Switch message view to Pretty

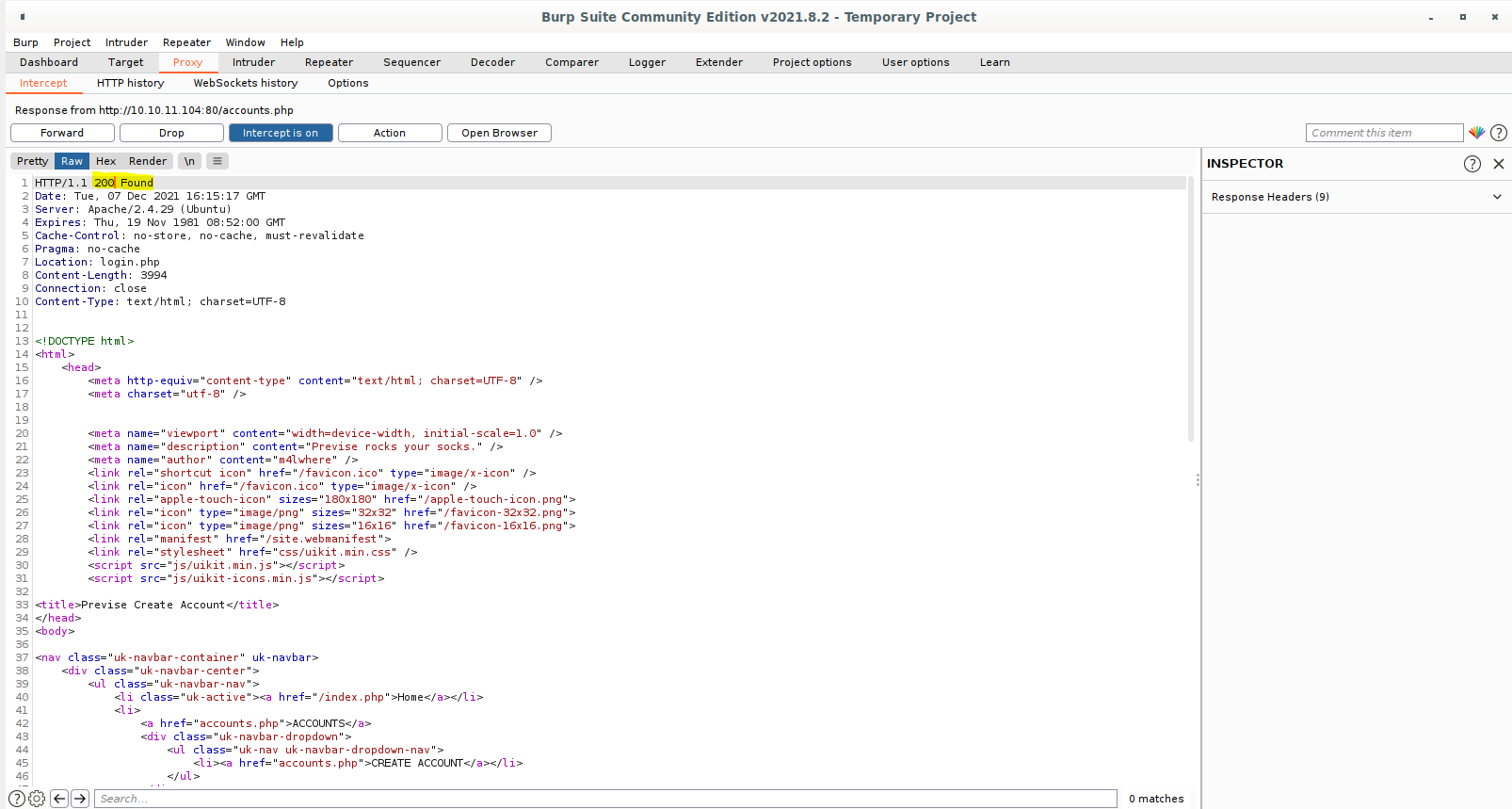(32, 161)
